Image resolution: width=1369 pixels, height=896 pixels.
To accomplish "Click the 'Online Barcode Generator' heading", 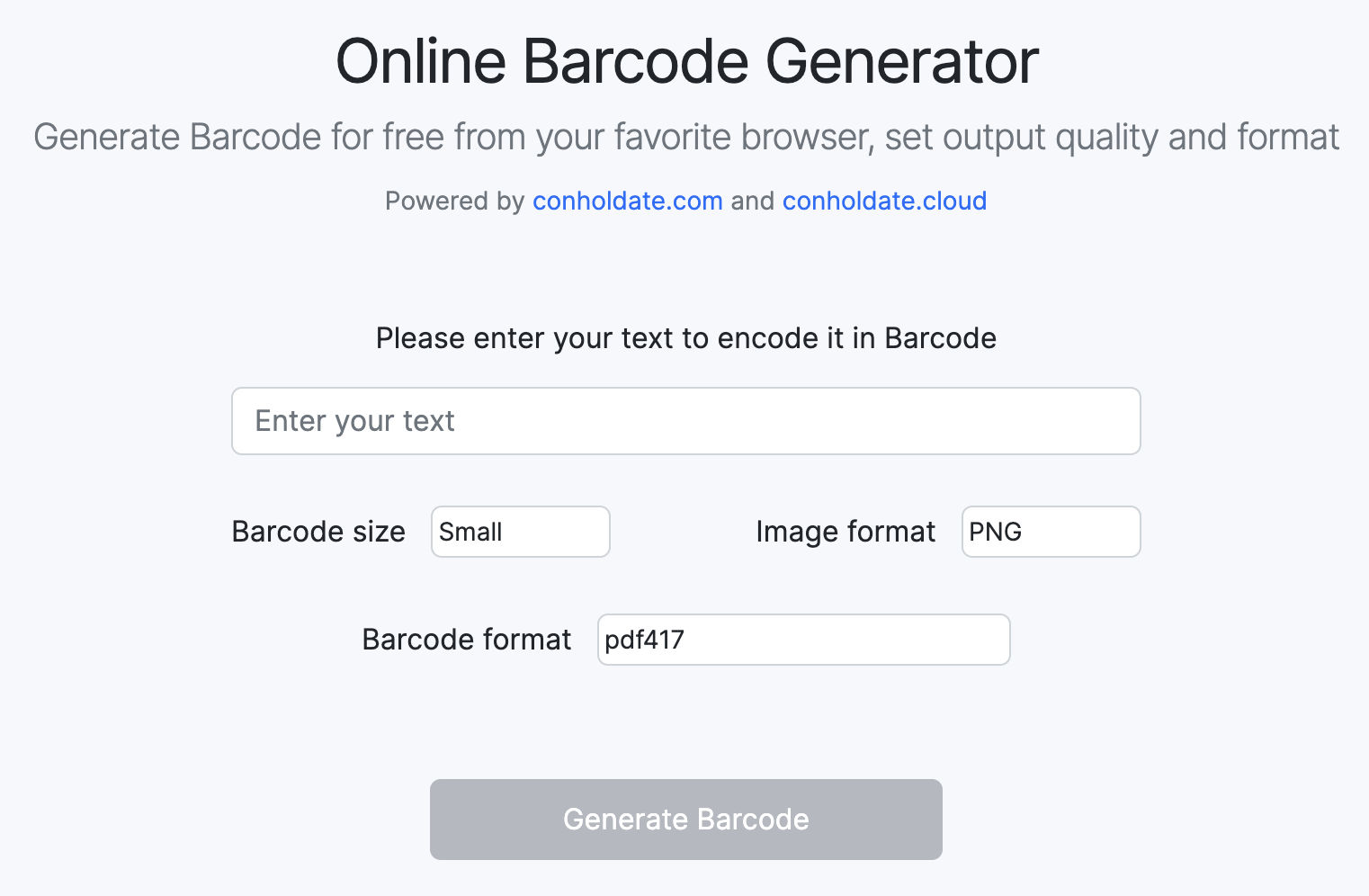I will click(x=686, y=61).
